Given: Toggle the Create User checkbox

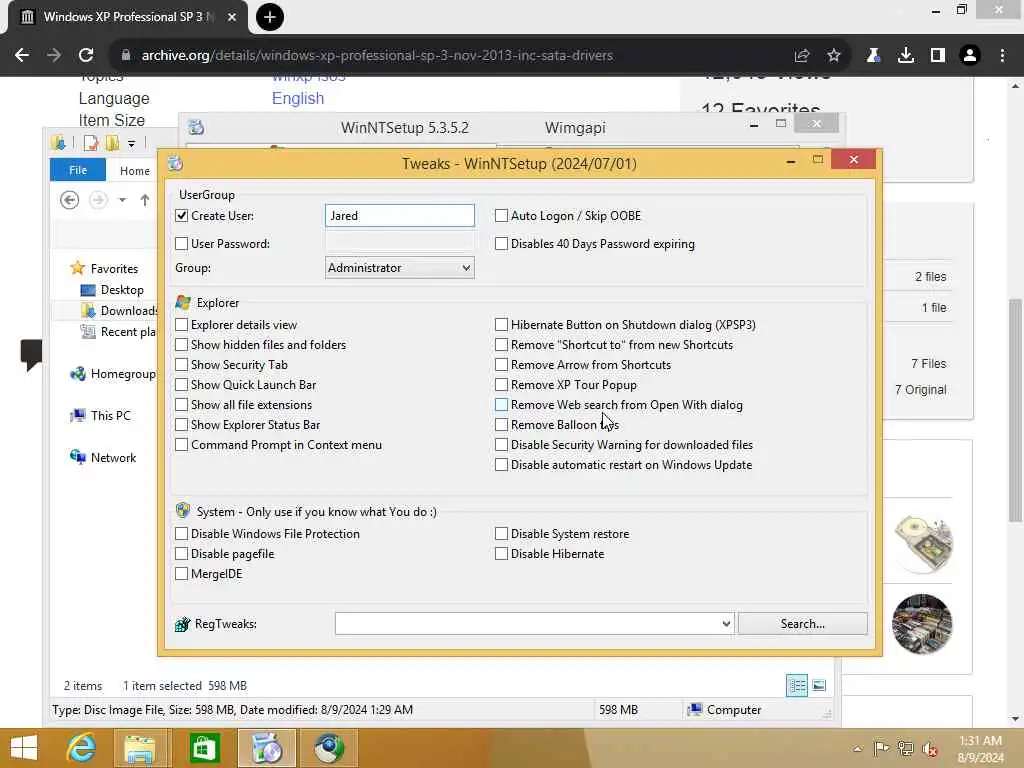Looking at the screenshot, I should [x=182, y=216].
